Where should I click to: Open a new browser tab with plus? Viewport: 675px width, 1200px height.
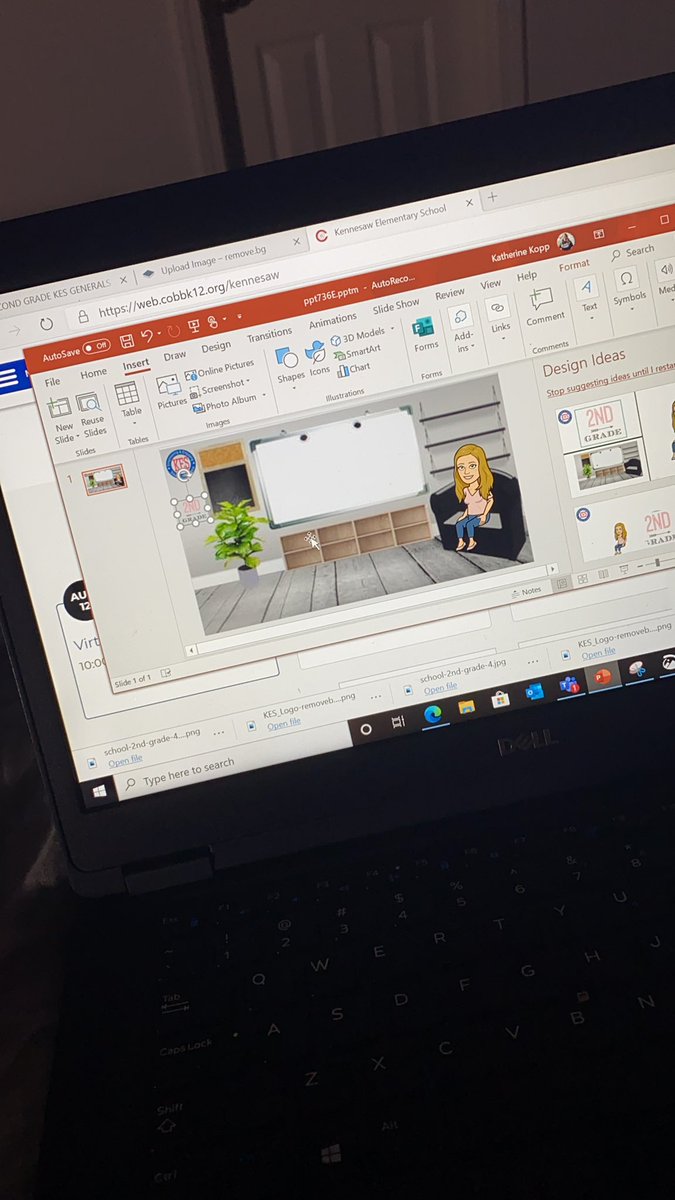pyautogui.click(x=491, y=198)
